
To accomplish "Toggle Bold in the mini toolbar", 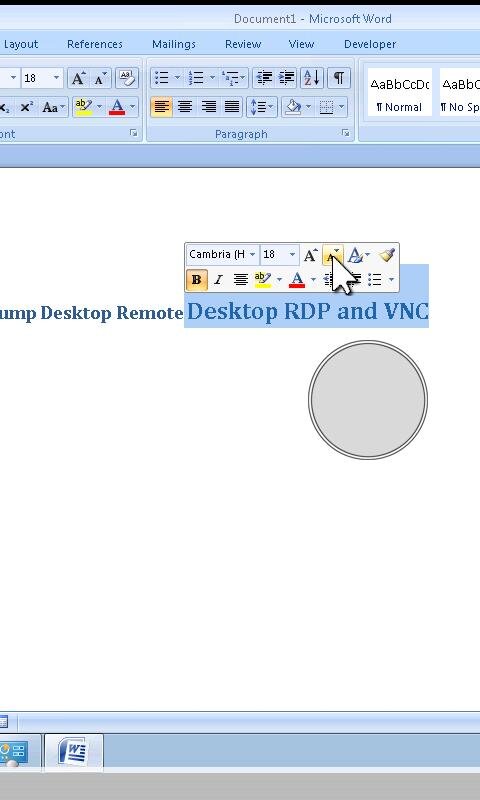I will 196,280.
